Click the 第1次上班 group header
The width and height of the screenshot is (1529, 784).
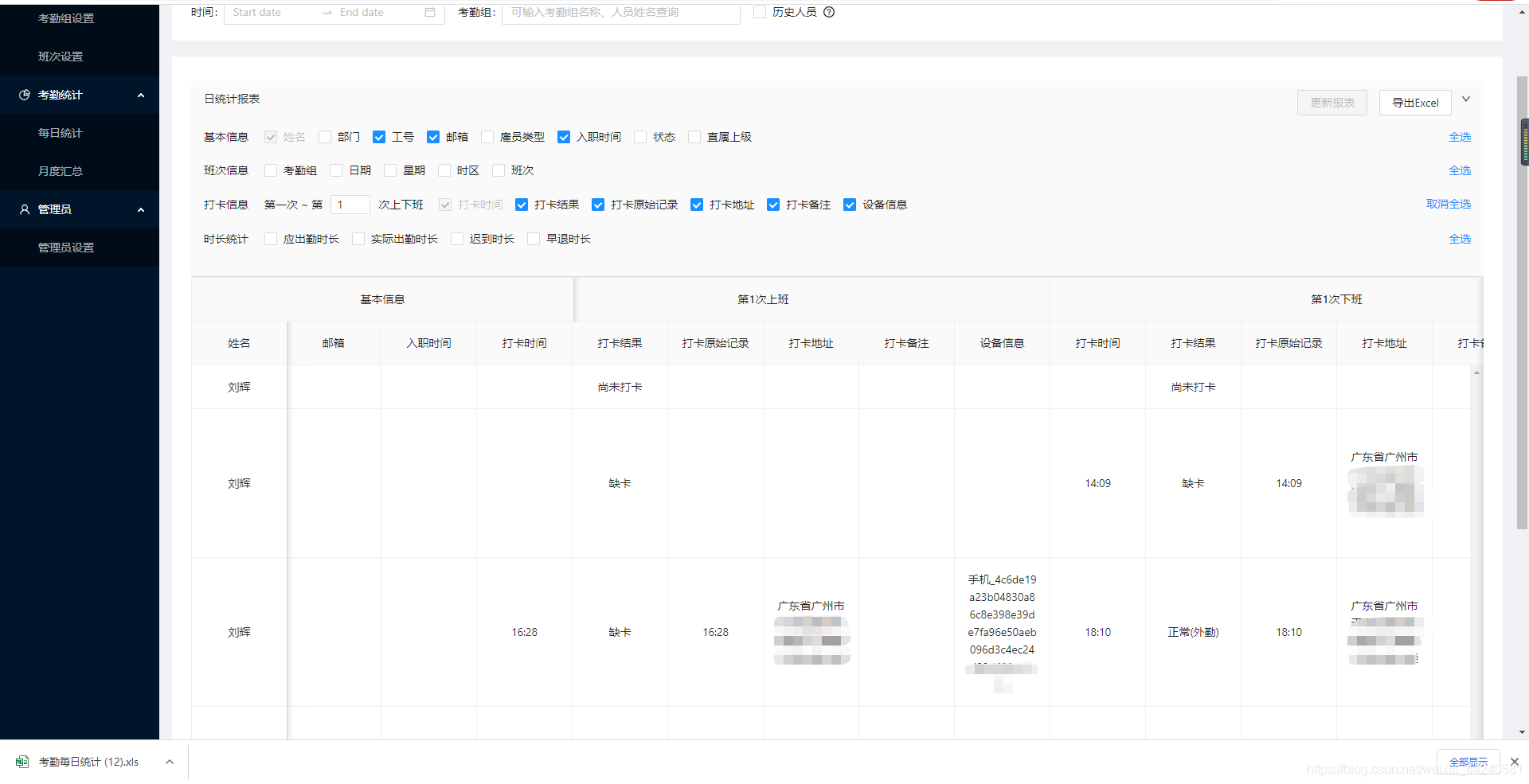(x=811, y=299)
